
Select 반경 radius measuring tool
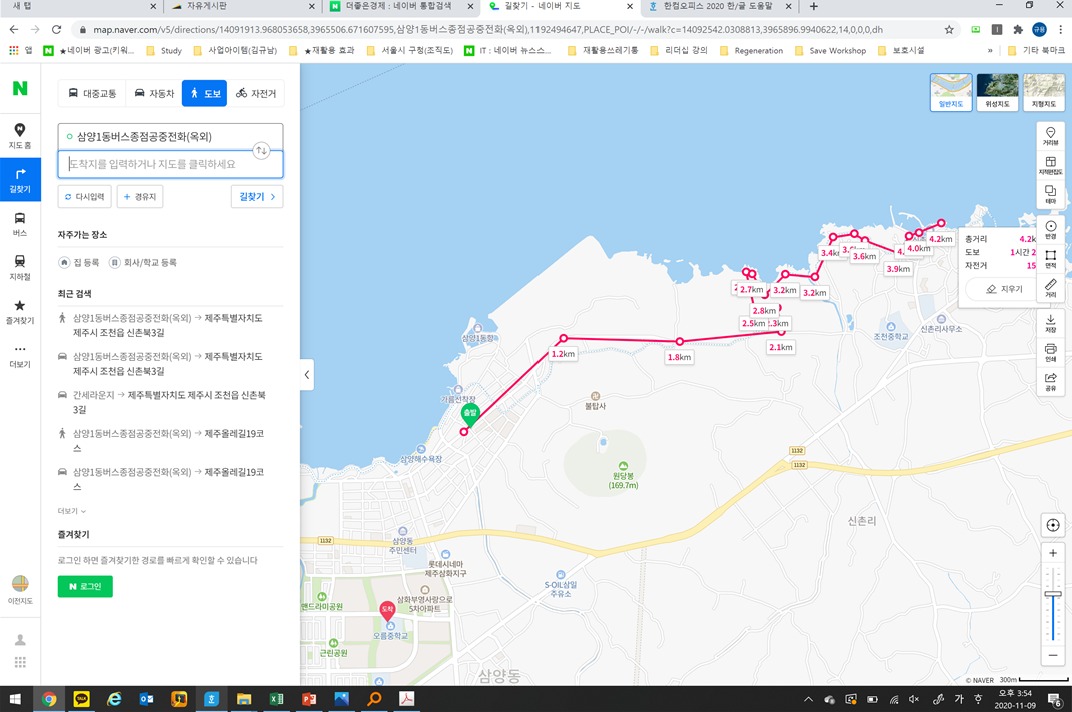(x=1051, y=230)
